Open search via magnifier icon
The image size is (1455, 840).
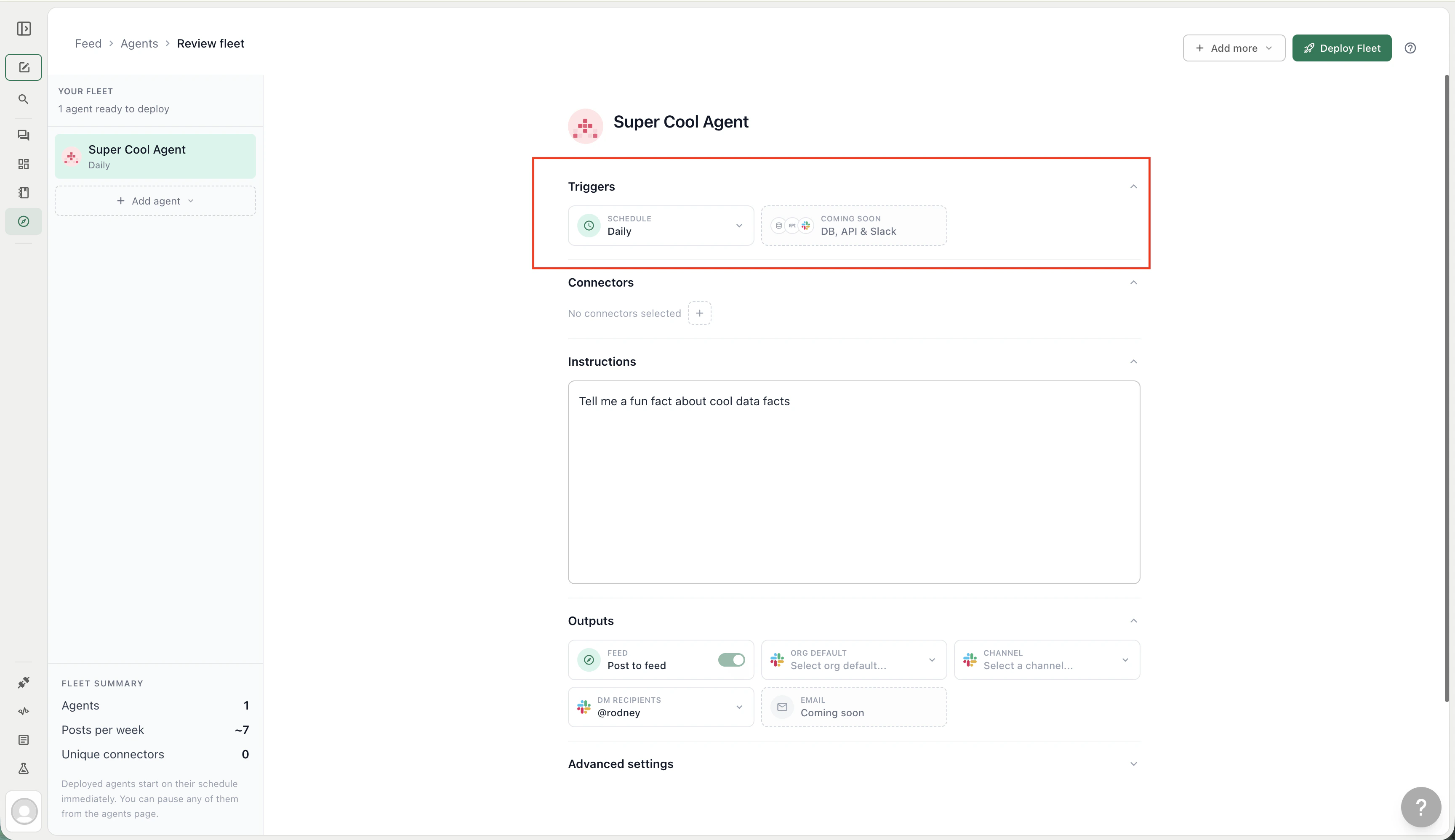click(24, 99)
